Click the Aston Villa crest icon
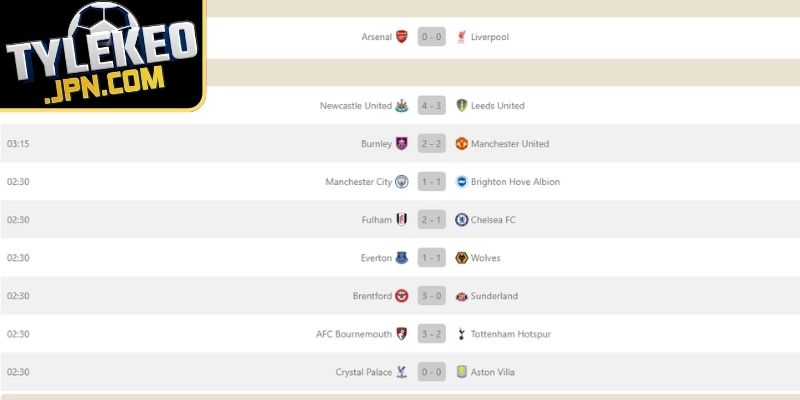 pyautogui.click(x=461, y=371)
